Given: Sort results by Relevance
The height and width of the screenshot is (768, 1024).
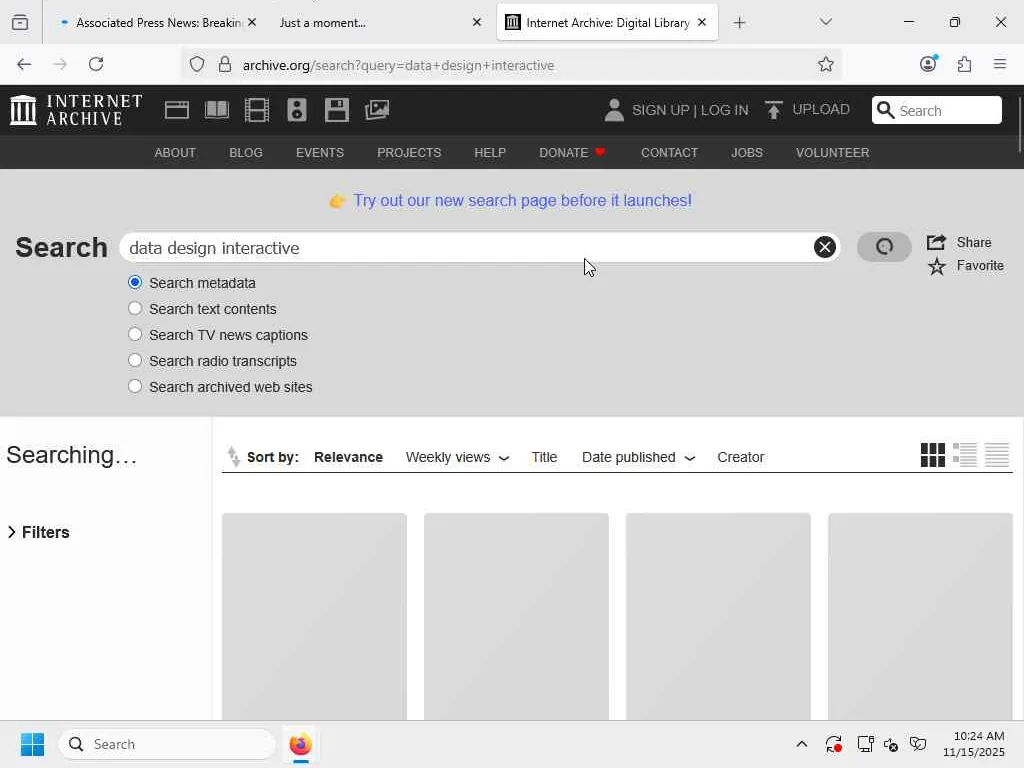Looking at the screenshot, I should coord(348,457).
